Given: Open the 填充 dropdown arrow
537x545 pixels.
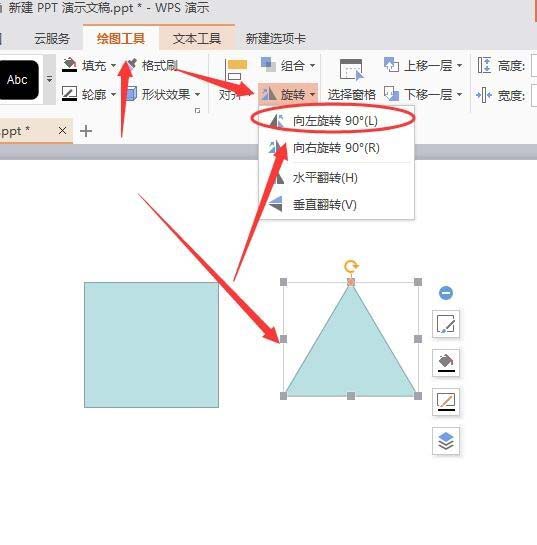Looking at the screenshot, I should click(x=113, y=65).
